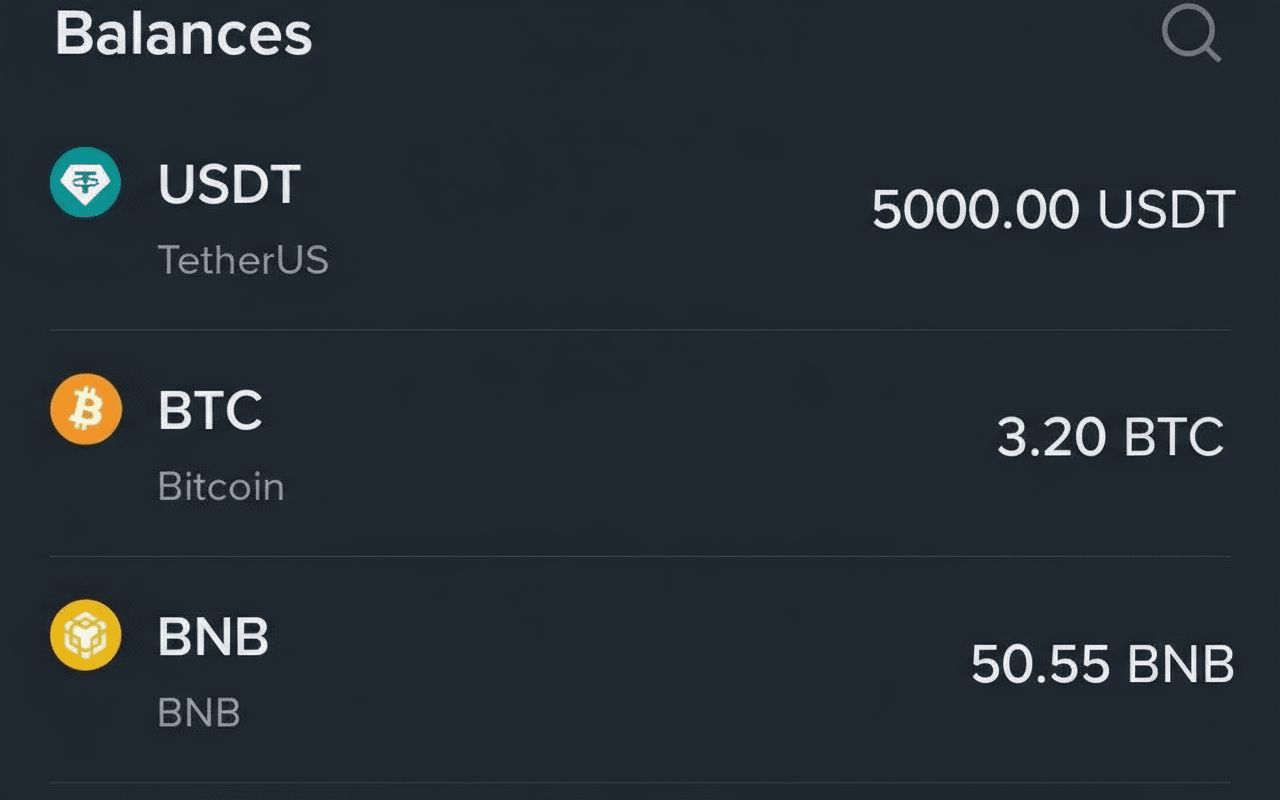Open the search magnifier icon
1280x800 pixels.
[x=1190, y=36]
